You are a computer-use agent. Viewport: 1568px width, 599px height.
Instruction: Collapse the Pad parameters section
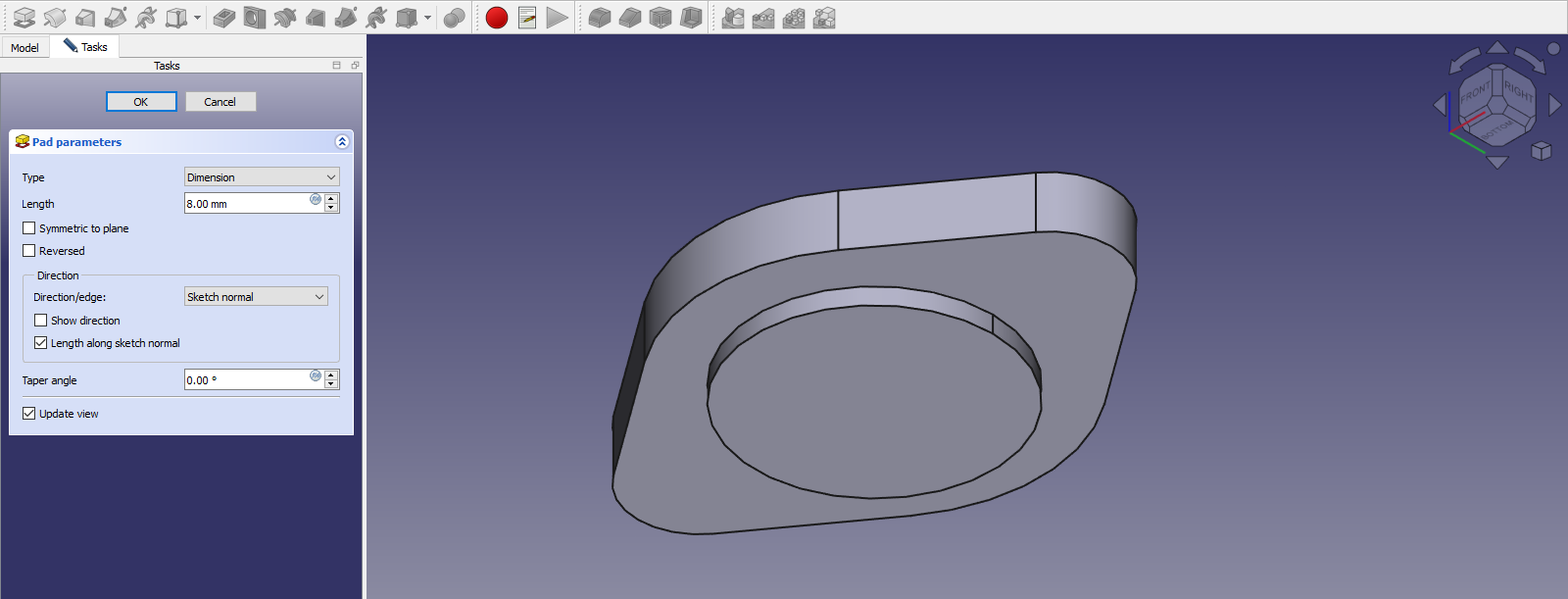click(x=342, y=142)
